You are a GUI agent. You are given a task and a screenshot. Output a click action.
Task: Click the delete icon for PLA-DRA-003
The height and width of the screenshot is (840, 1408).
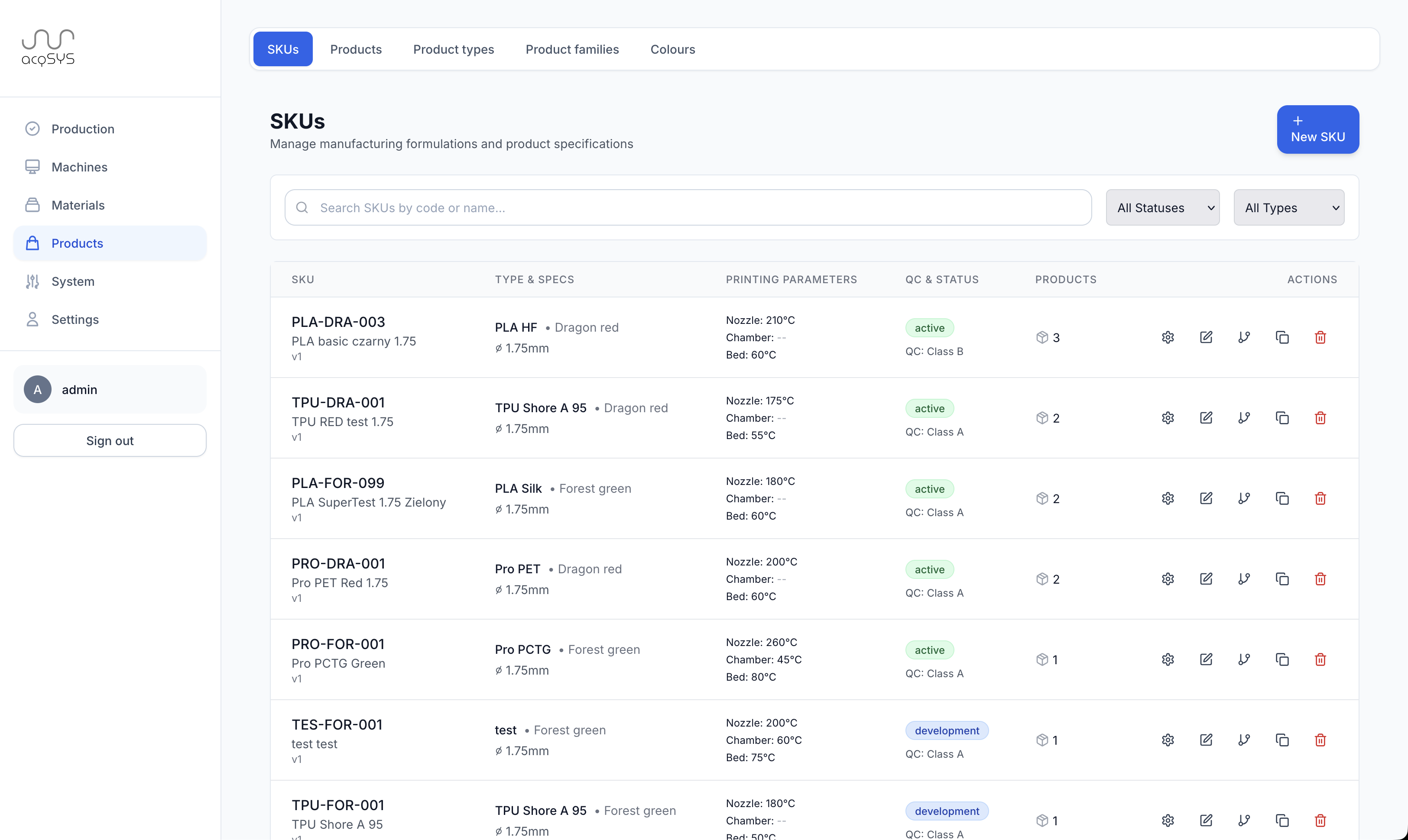point(1320,337)
